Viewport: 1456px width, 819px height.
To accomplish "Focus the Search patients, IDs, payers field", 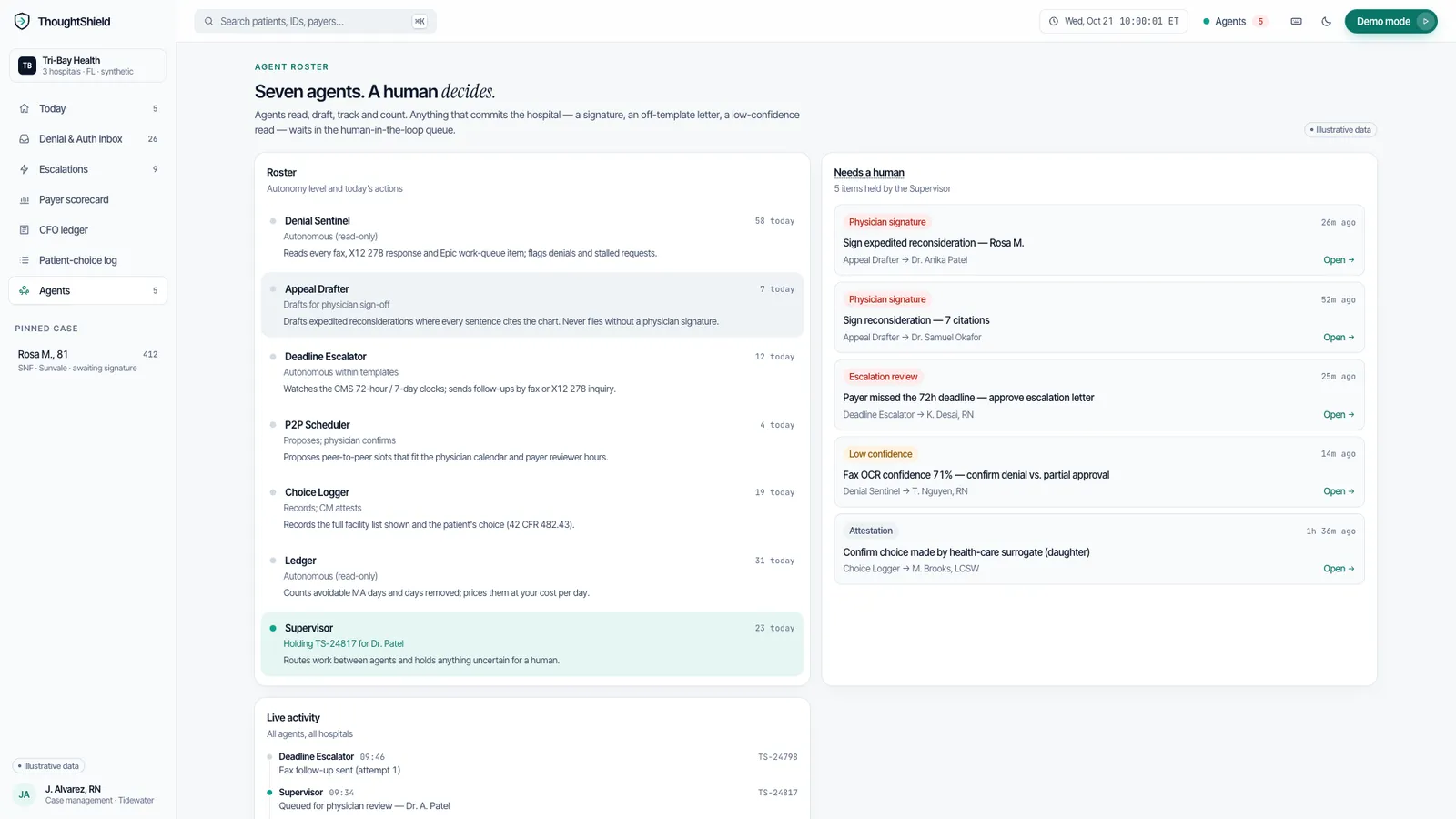I will click(315, 21).
